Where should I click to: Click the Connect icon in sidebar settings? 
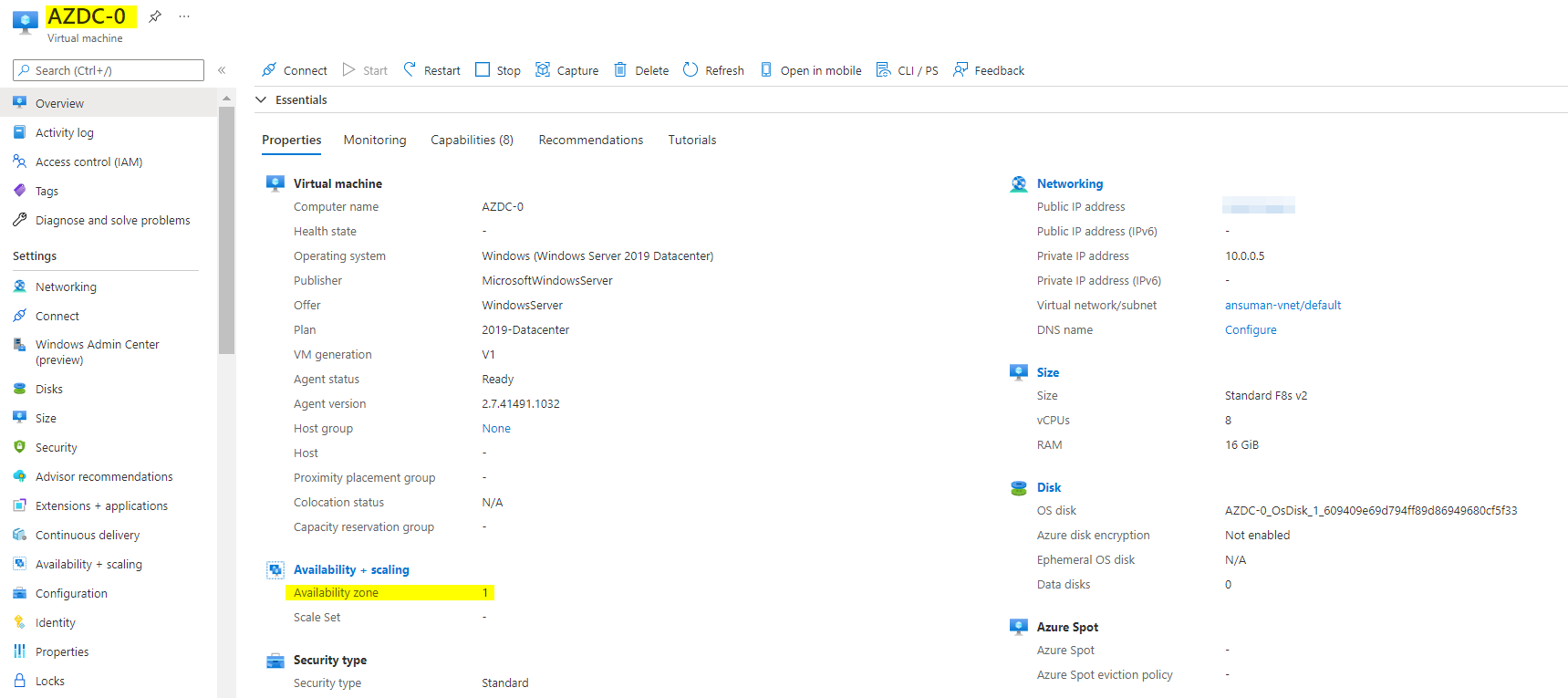(x=19, y=316)
